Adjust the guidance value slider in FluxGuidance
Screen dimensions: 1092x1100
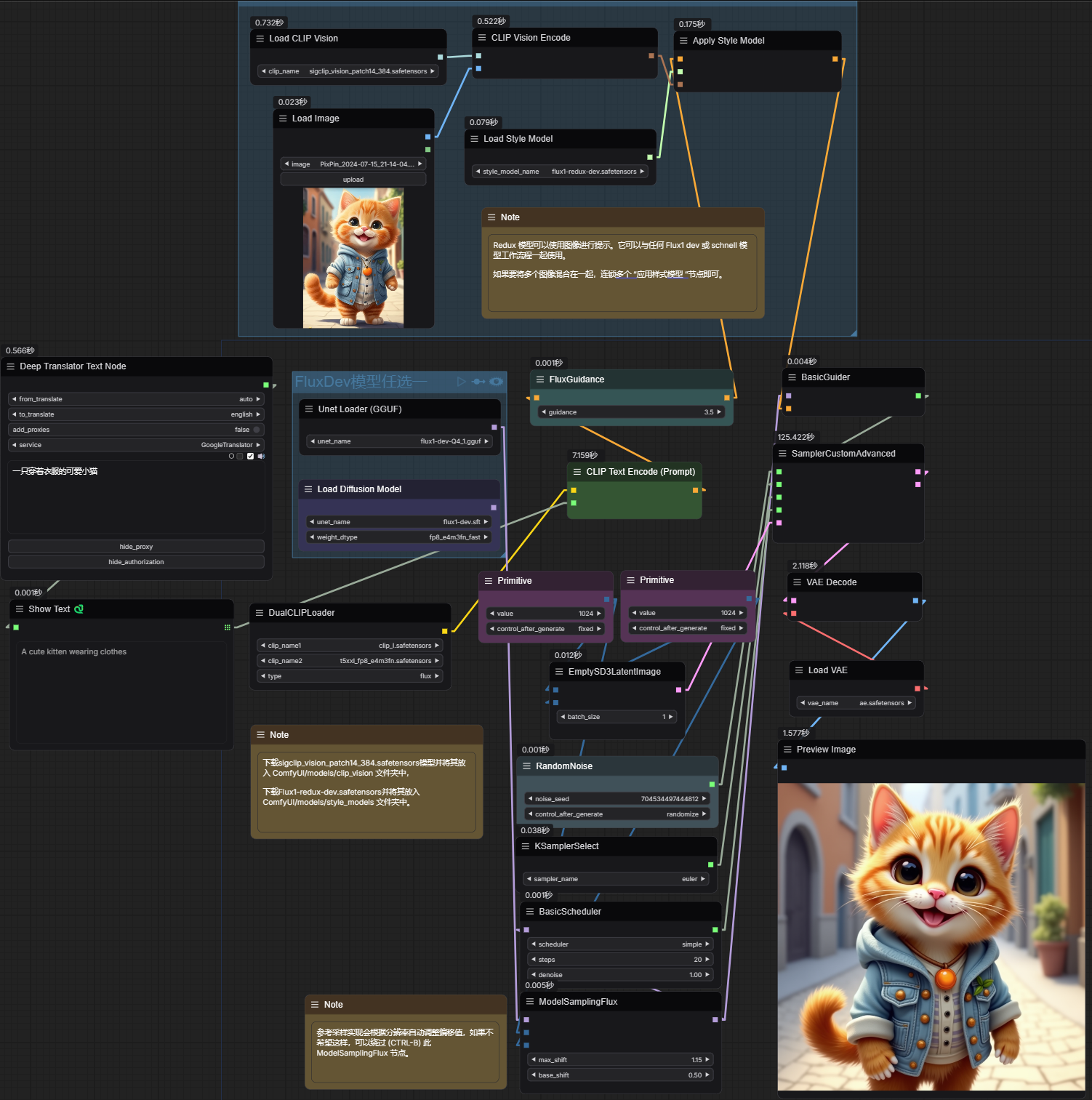coord(631,412)
